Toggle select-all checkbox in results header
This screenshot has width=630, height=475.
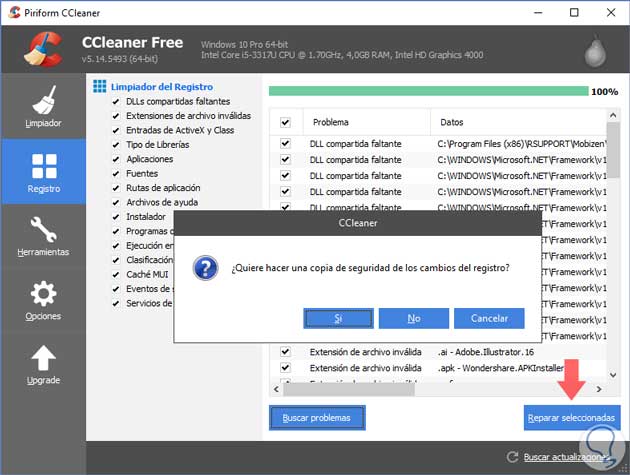(285, 122)
